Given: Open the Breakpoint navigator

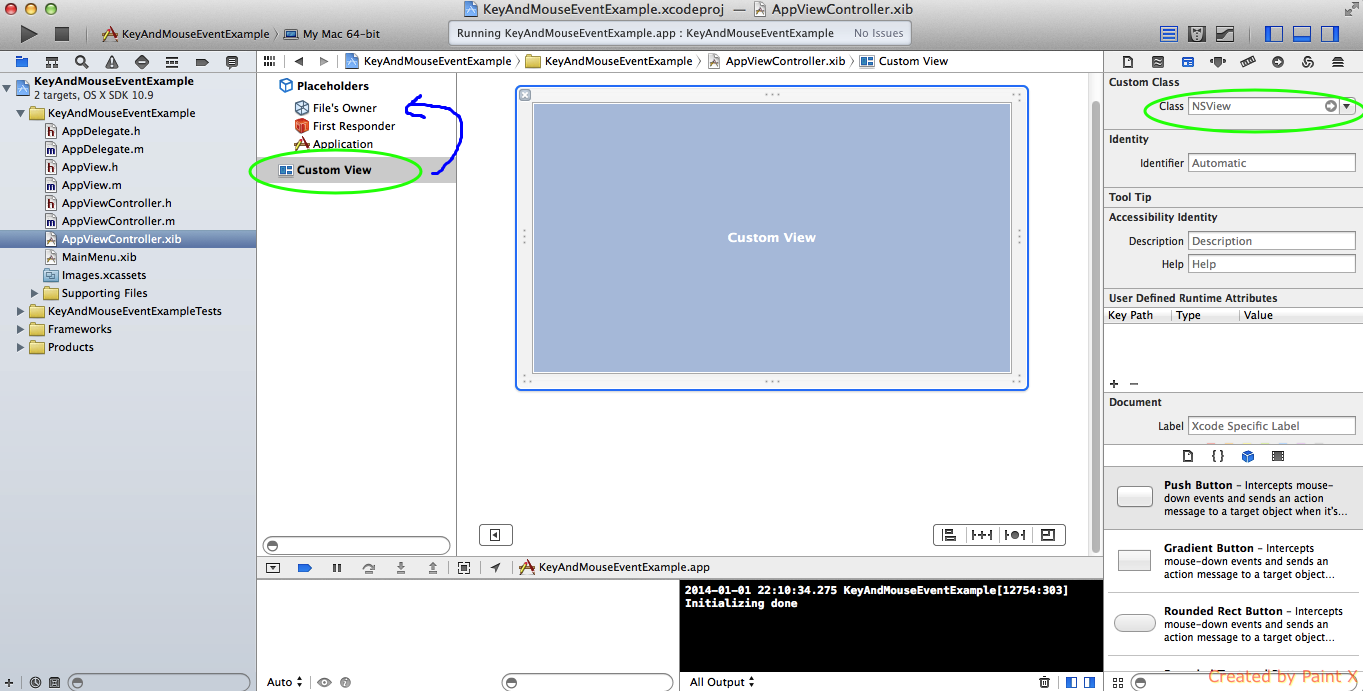Looking at the screenshot, I should 201,62.
